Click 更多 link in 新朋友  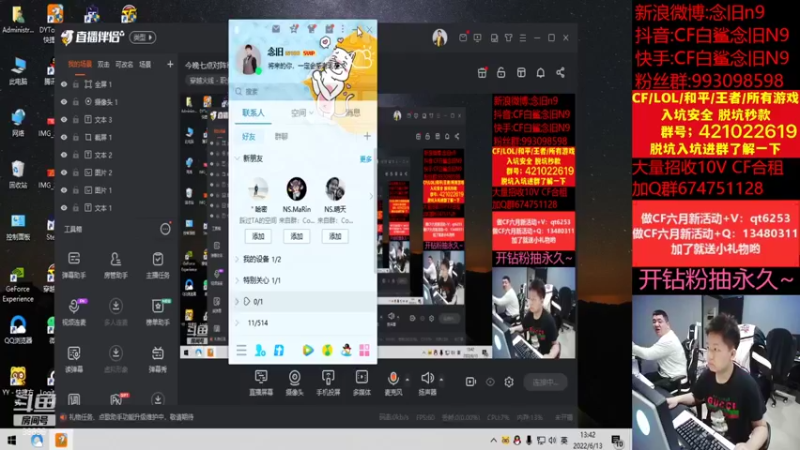366,159
